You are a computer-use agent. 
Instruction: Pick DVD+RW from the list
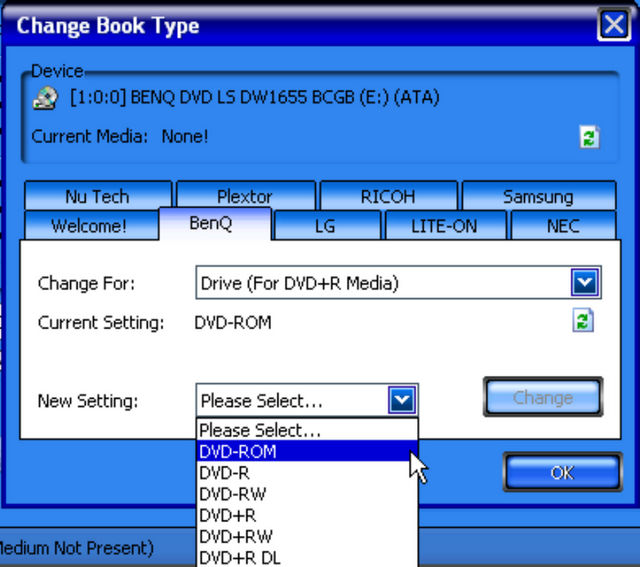307,536
